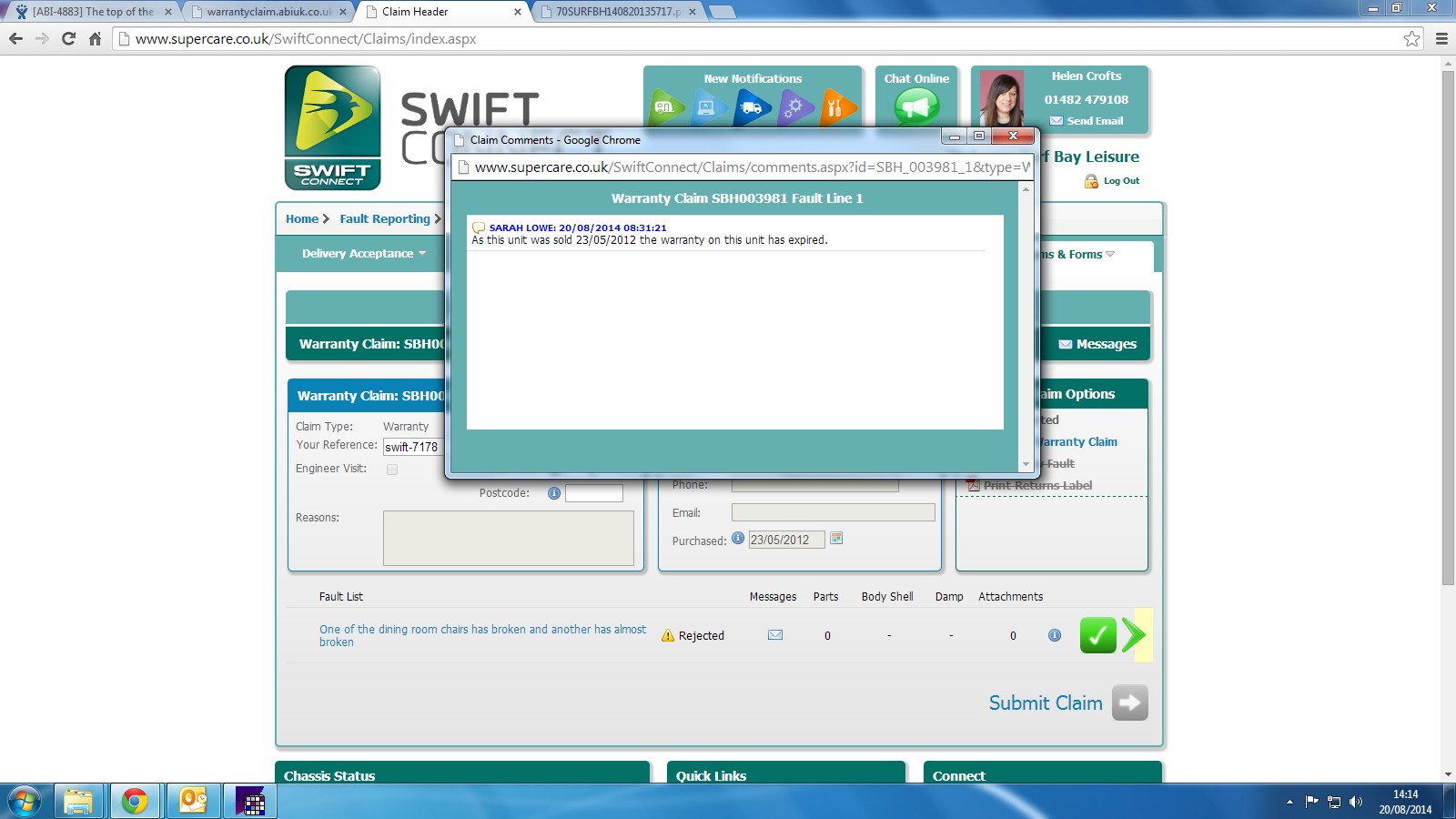The width and height of the screenshot is (1456, 819).
Task: Click the Postcode info icon
Action: [x=553, y=493]
